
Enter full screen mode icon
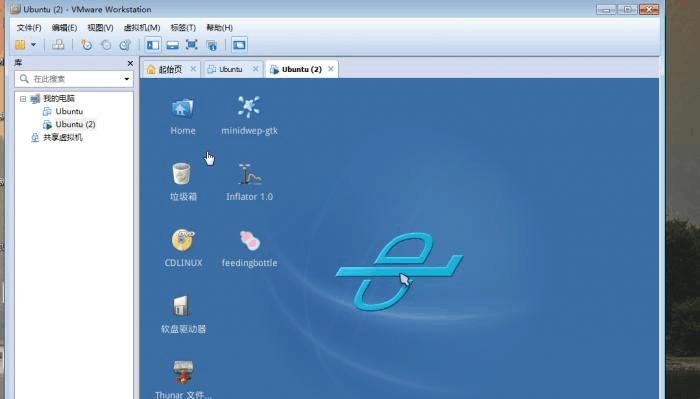pyautogui.click(x=192, y=45)
